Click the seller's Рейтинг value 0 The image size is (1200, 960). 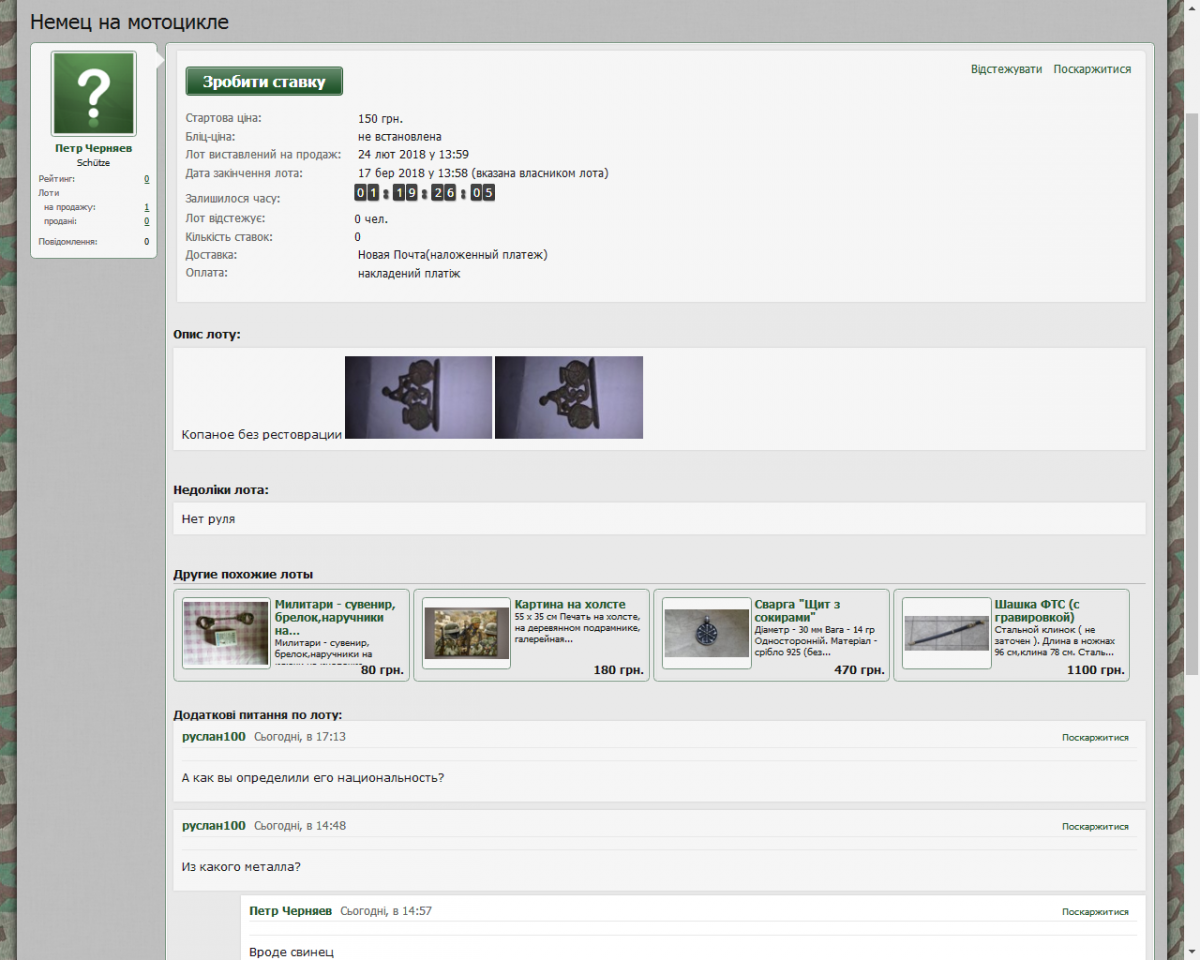pos(146,179)
